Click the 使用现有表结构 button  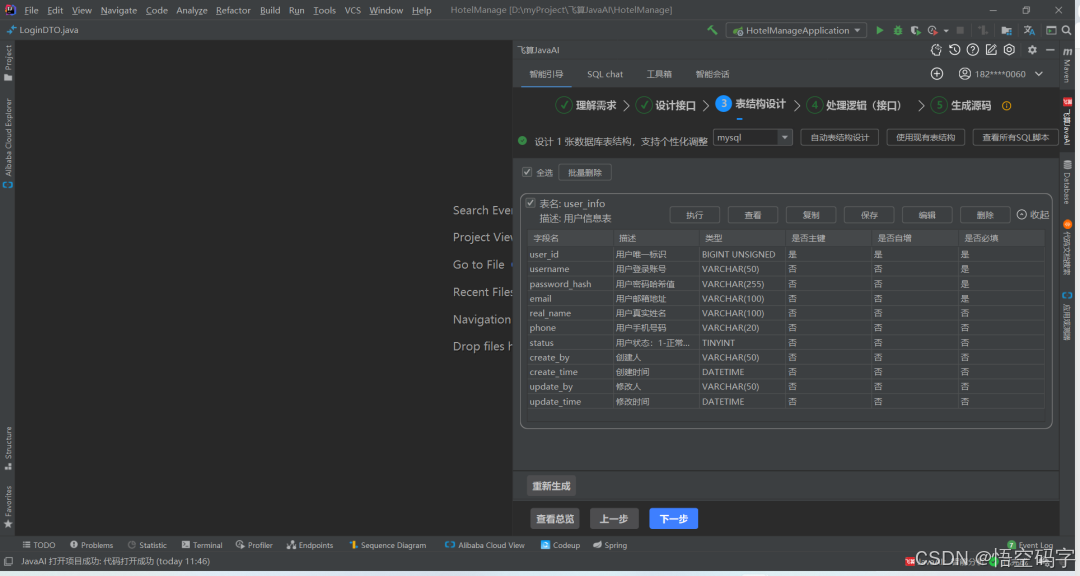926,137
